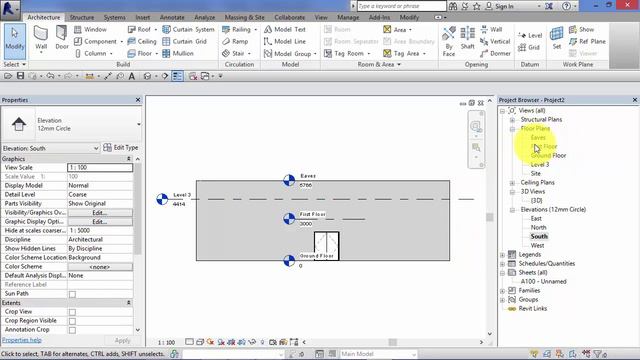The width and height of the screenshot is (640, 360).
Task: Collapse the Graphics properties section
Action: tap(129, 159)
